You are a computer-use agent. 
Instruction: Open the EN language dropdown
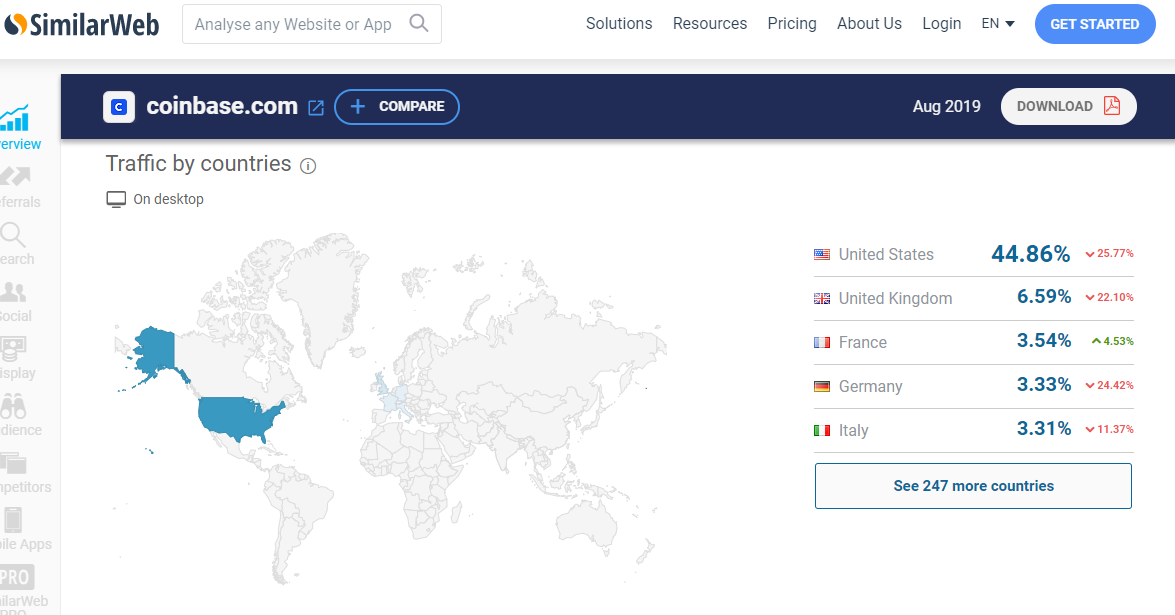click(x=998, y=23)
